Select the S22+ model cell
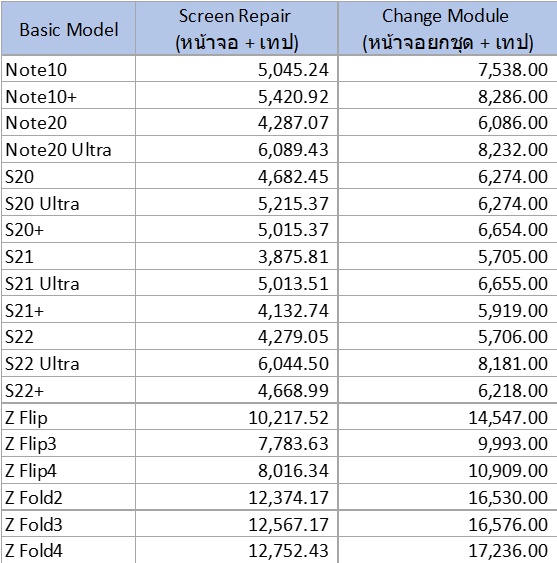The height and width of the screenshot is (563, 557). (69, 390)
